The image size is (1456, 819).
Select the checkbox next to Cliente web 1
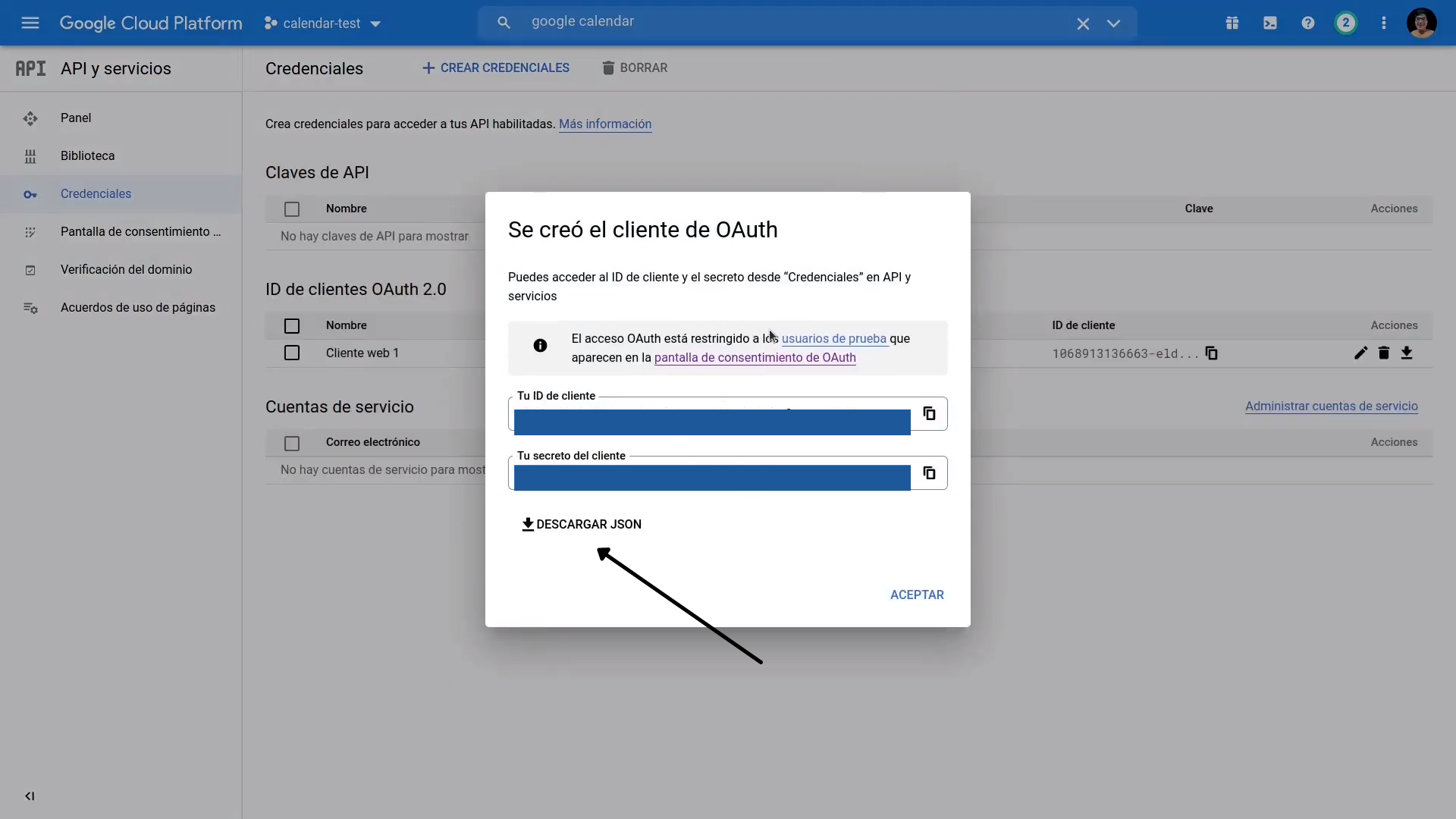292,353
